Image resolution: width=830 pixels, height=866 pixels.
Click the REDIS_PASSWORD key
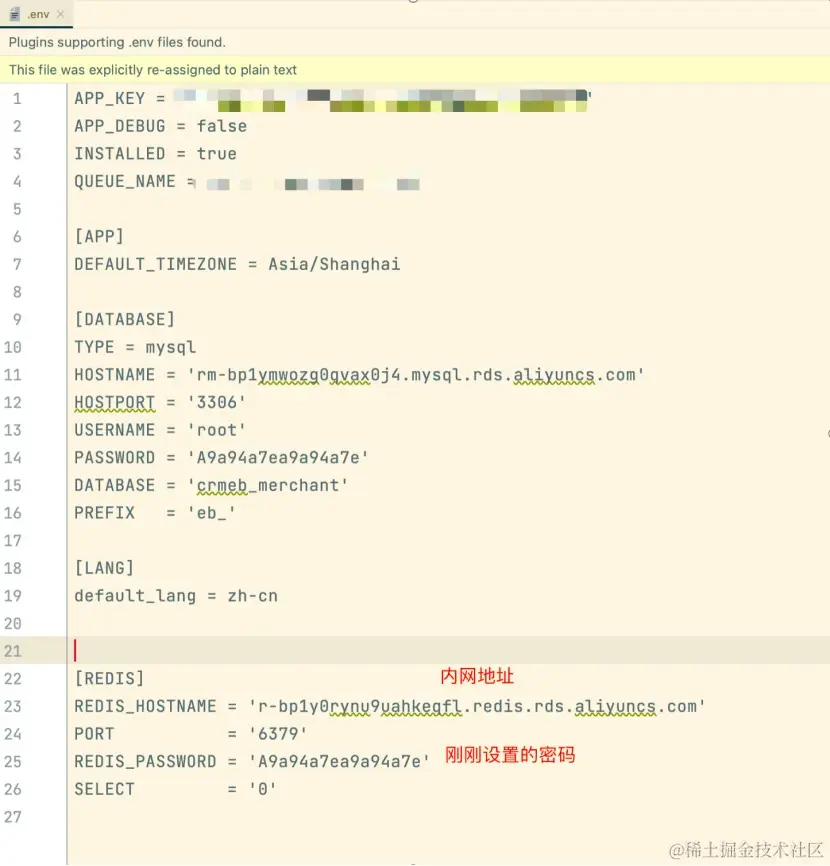click(x=145, y=762)
